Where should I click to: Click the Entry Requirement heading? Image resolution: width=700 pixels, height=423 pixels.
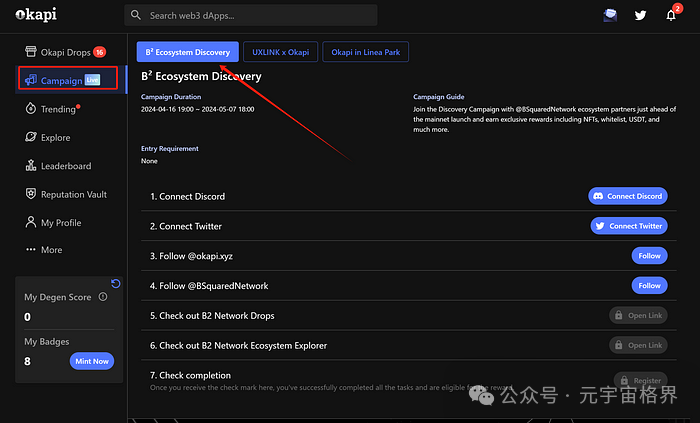(x=170, y=149)
